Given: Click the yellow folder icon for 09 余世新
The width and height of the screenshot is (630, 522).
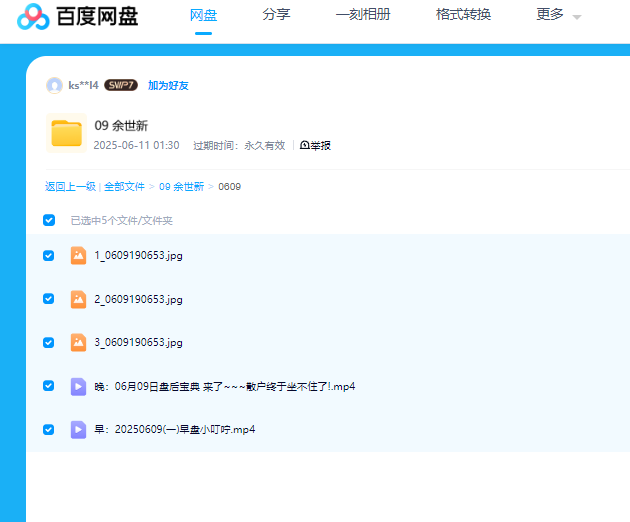Looking at the screenshot, I should point(67,134).
